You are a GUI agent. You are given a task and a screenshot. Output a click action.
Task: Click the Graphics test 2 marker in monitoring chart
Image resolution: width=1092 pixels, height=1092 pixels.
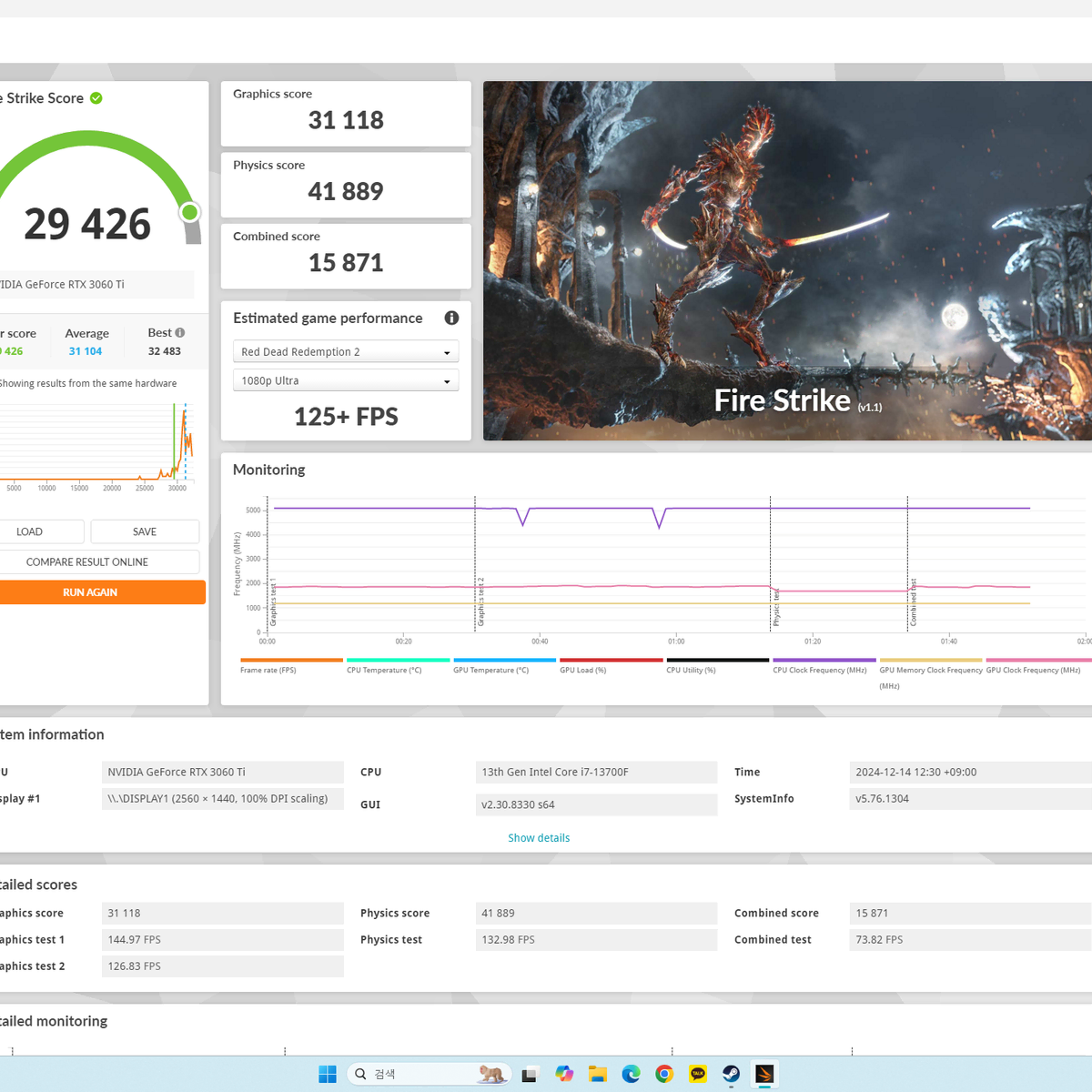tap(480, 602)
